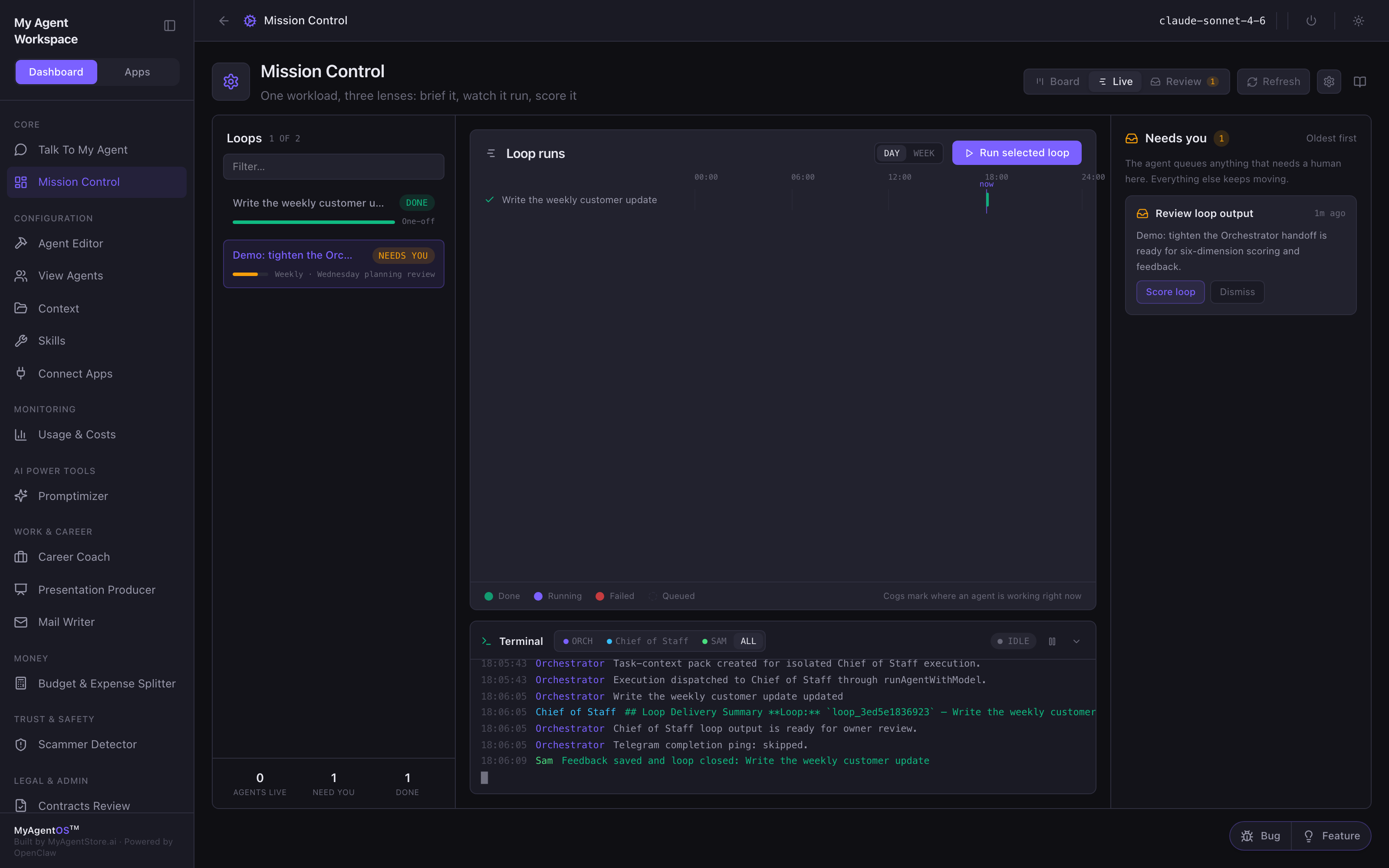
Task: Open Career Coach
Action: click(x=96, y=557)
